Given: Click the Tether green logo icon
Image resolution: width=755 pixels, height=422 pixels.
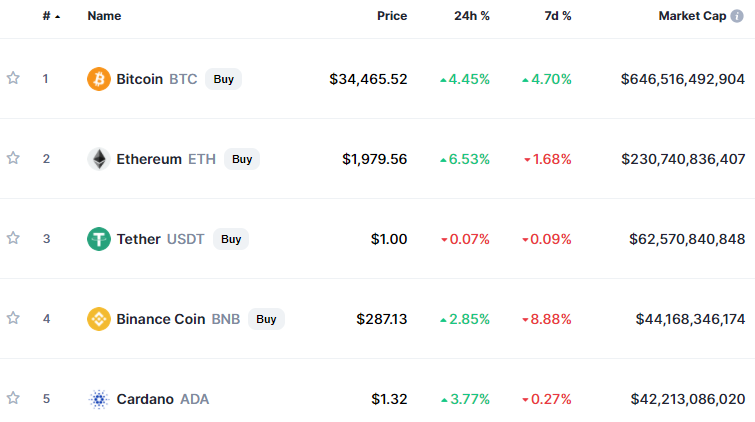Looking at the screenshot, I should pyautogui.click(x=99, y=239).
